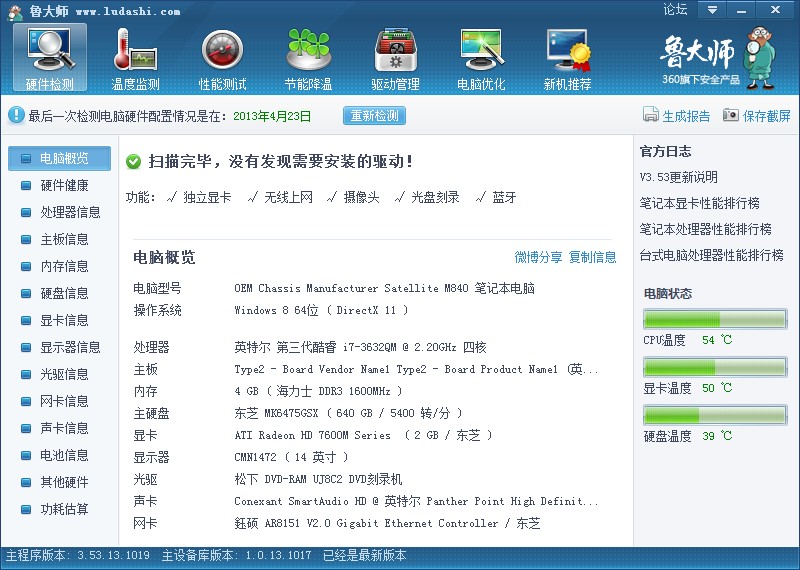This screenshot has width=800, height=570.
Task: Click the 无线上网 feature checkmark
Action: (252, 197)
